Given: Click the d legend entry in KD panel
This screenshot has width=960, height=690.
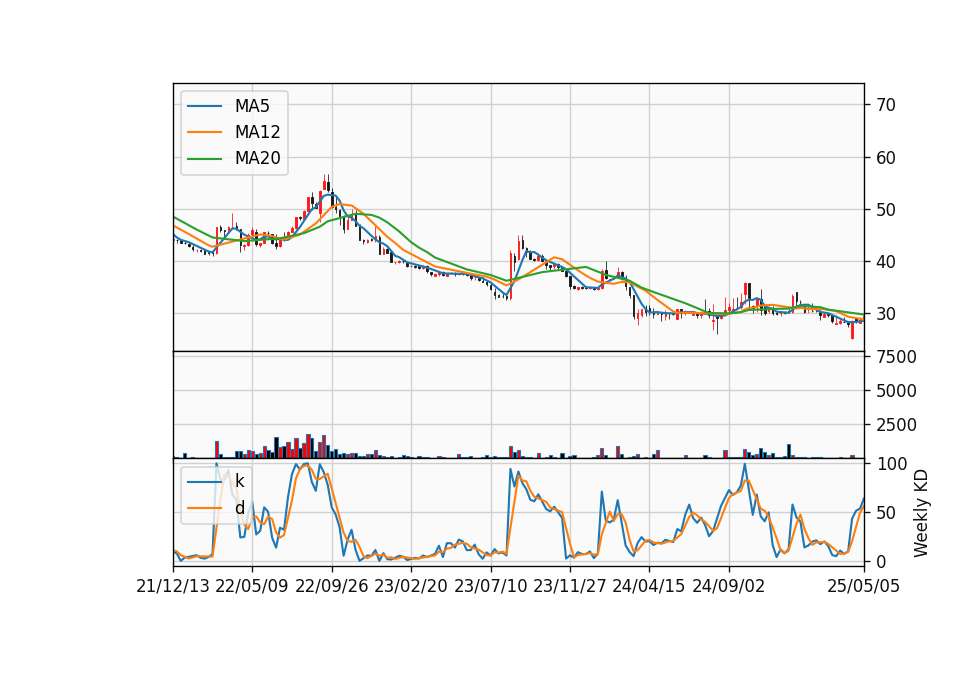Looking at the screenshot, I should [x=239, y=508].
